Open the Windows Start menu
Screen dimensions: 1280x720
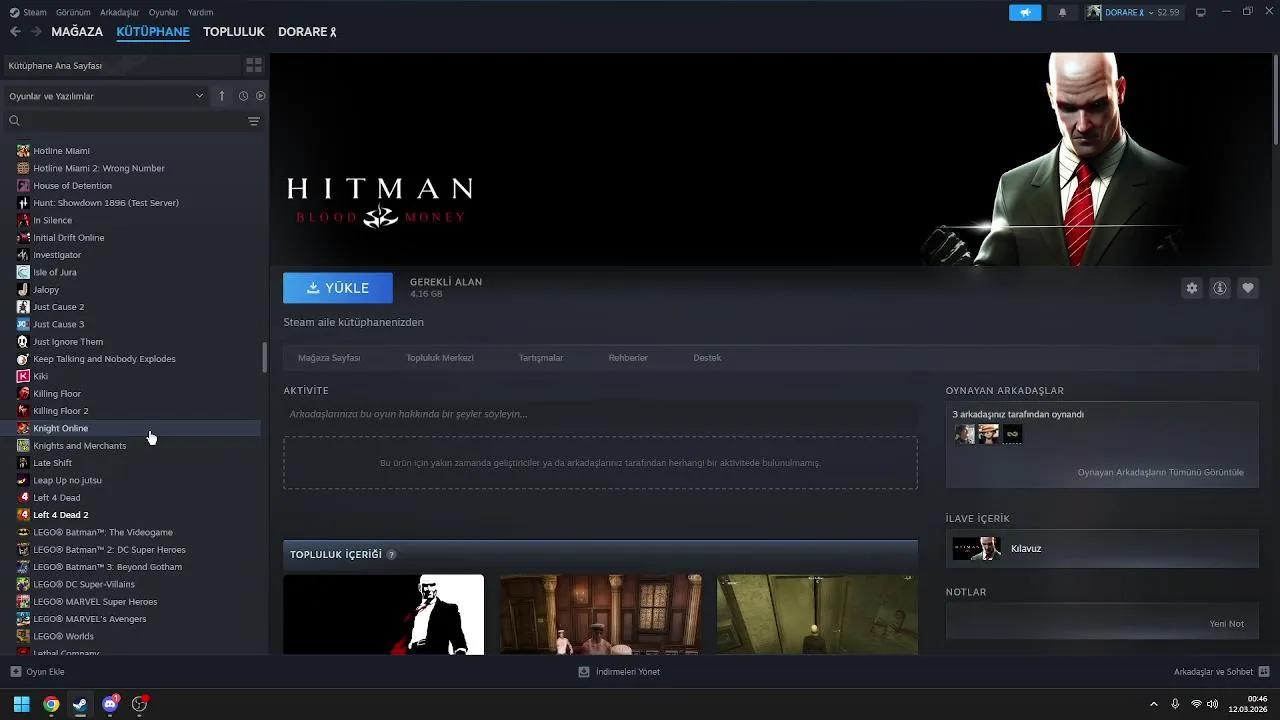pyautogui.click(x=21, y=704)
